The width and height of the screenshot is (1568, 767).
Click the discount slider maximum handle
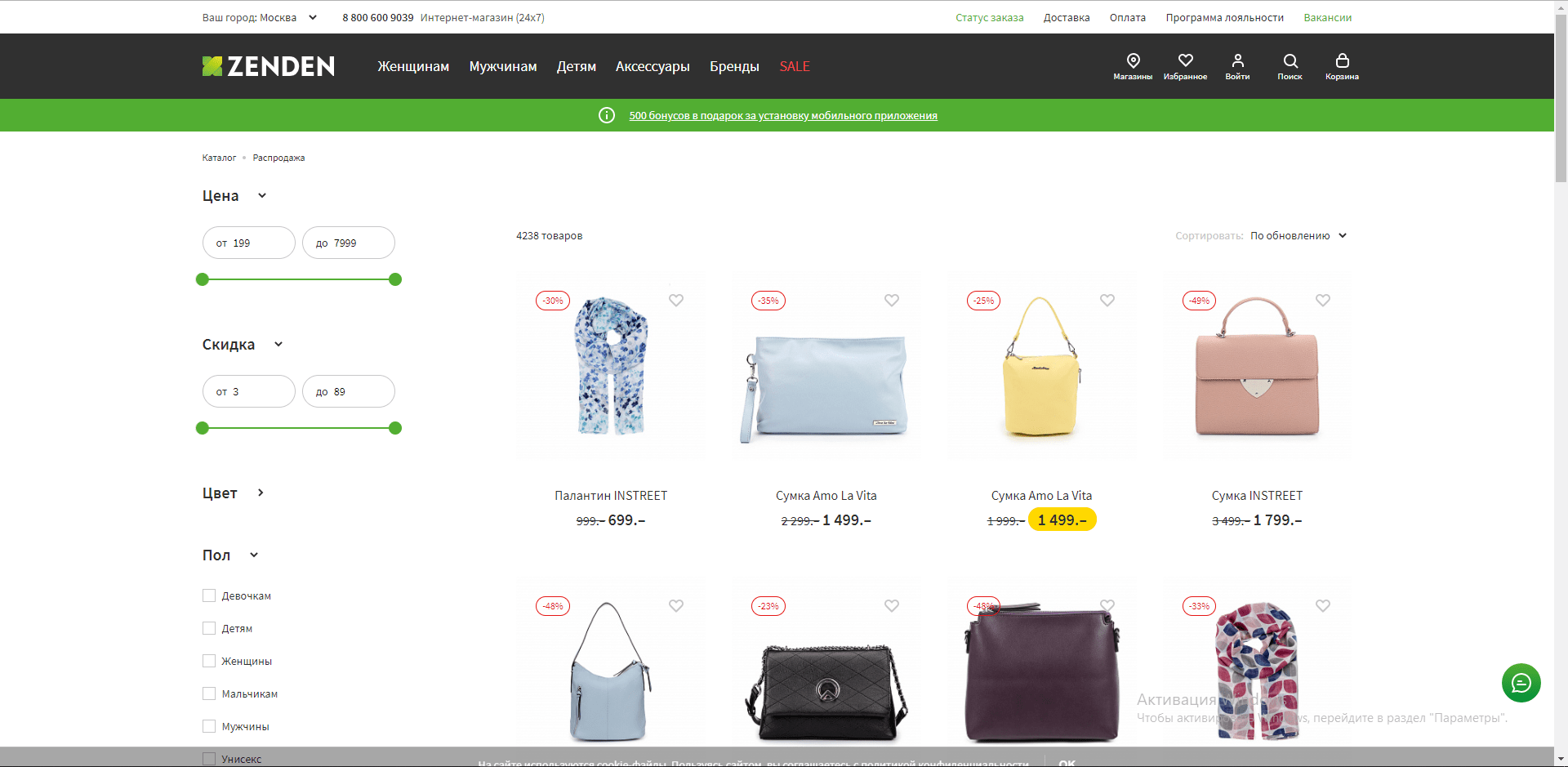coord(395,428)
